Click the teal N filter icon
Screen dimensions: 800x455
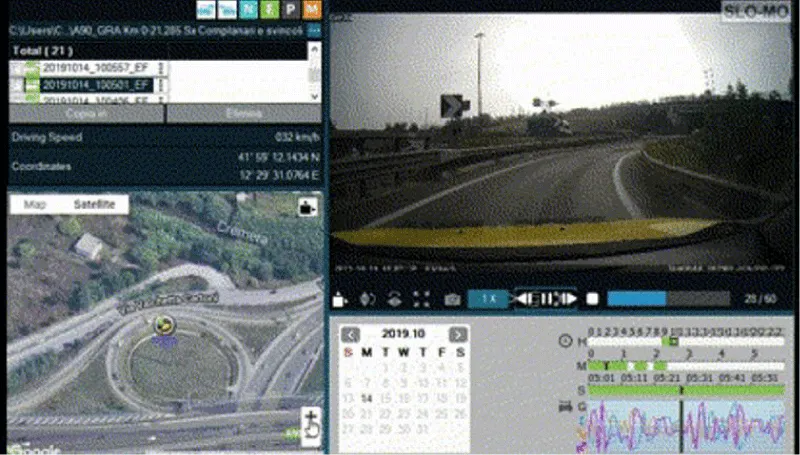click(247, 10)
